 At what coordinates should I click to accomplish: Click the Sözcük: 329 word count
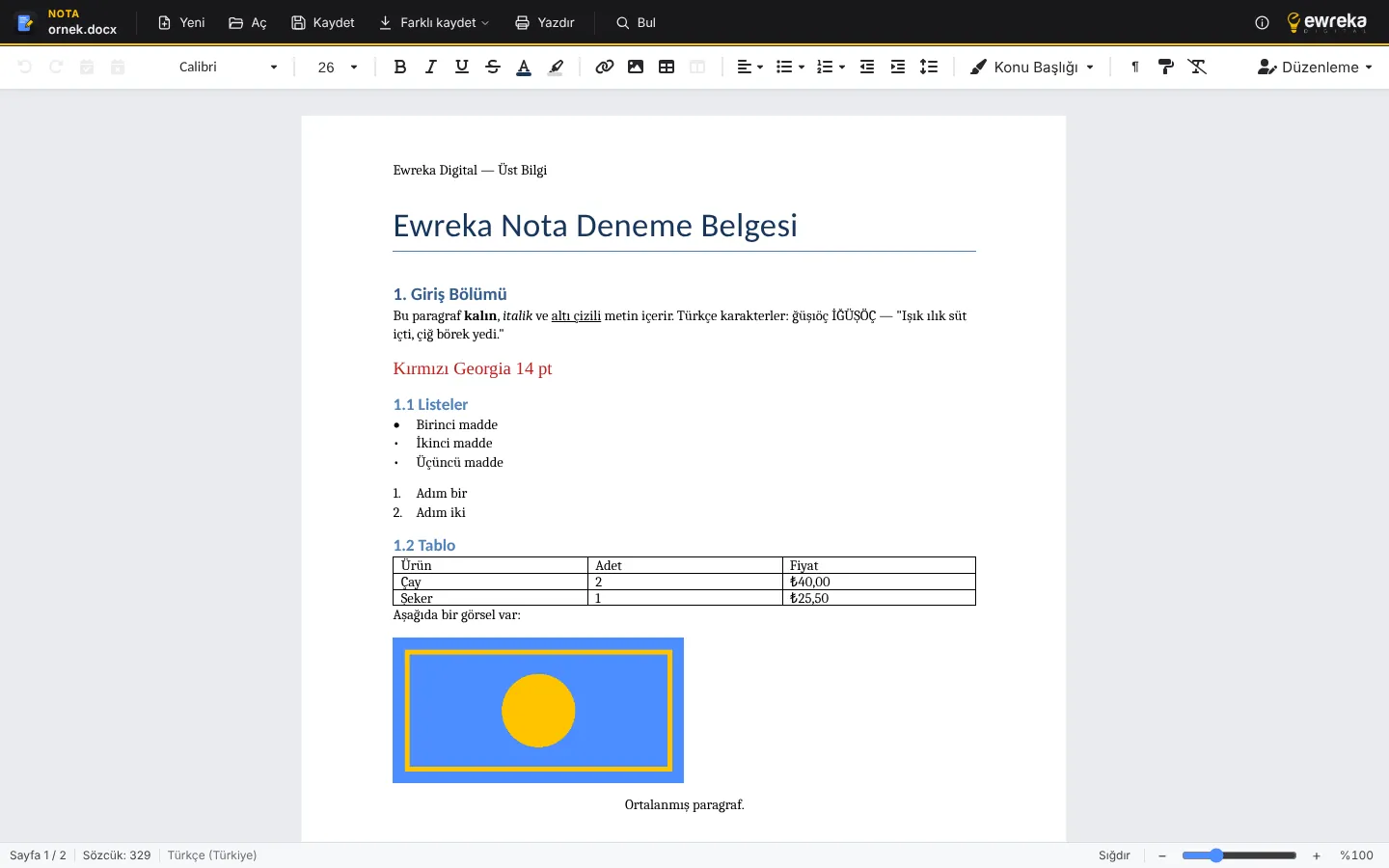point(117,855)
